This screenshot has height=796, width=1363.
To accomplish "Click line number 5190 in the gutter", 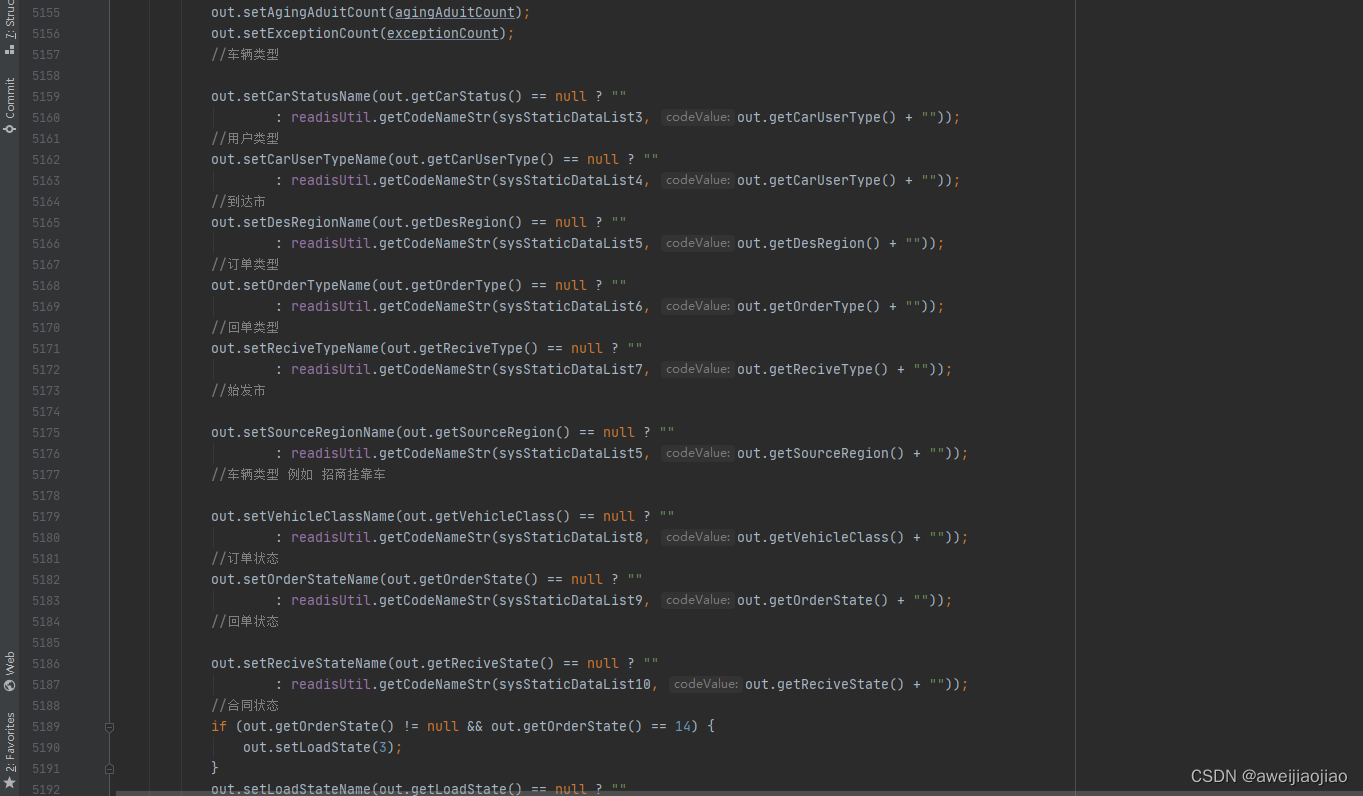I will tap(46, 748).
